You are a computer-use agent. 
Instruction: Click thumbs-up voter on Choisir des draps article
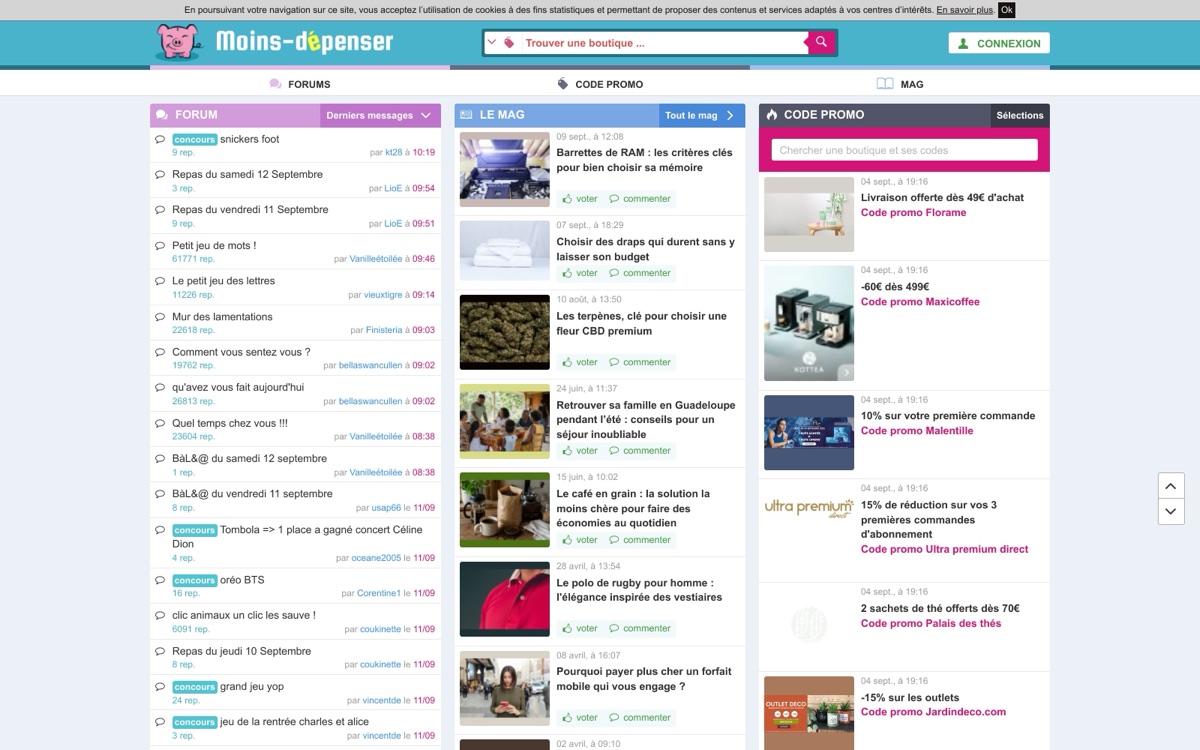[580, 273]
